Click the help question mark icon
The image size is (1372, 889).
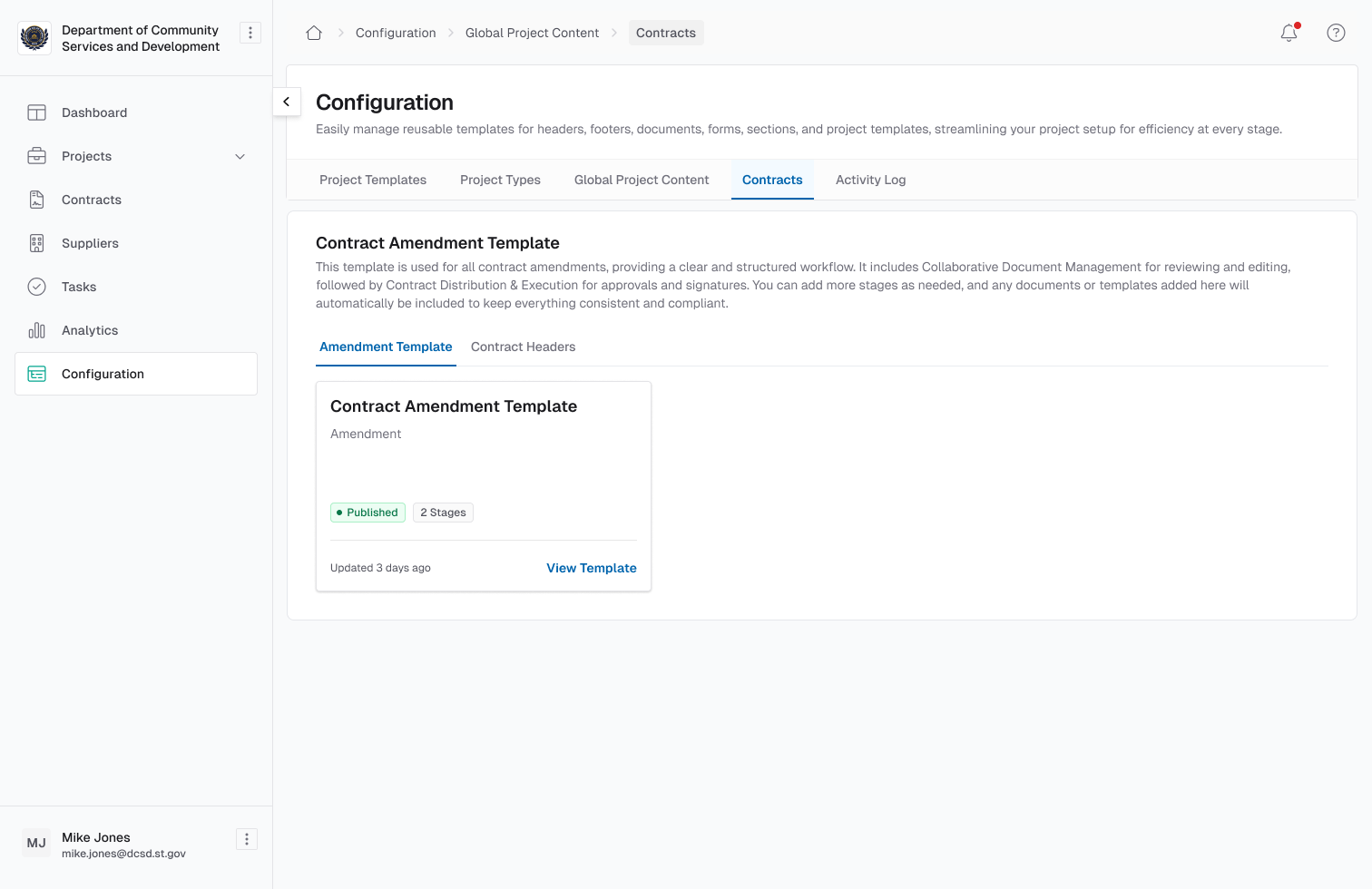point(1336,33)
